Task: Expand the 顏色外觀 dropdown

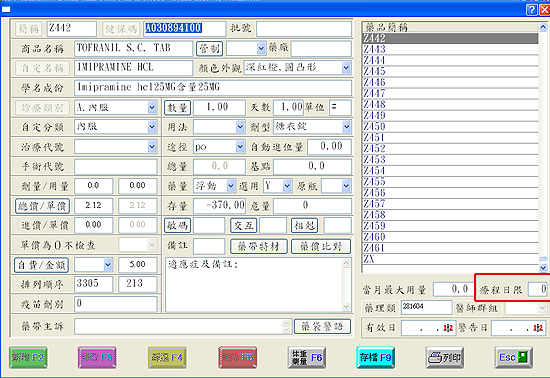Action: point(346,68)
